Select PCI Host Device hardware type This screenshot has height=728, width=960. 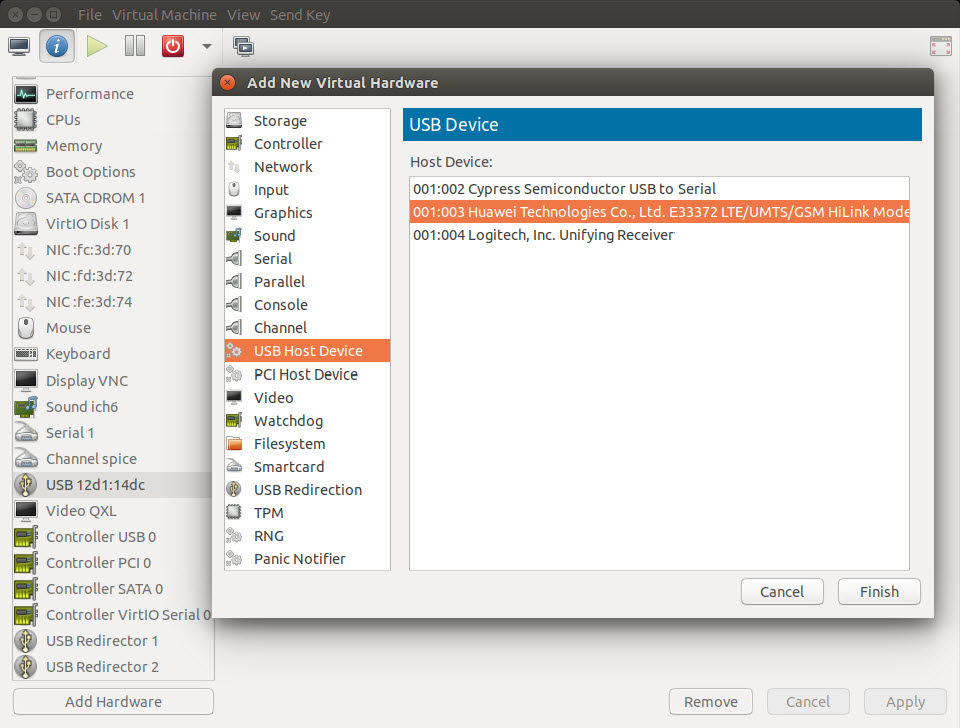click(305, 374)
